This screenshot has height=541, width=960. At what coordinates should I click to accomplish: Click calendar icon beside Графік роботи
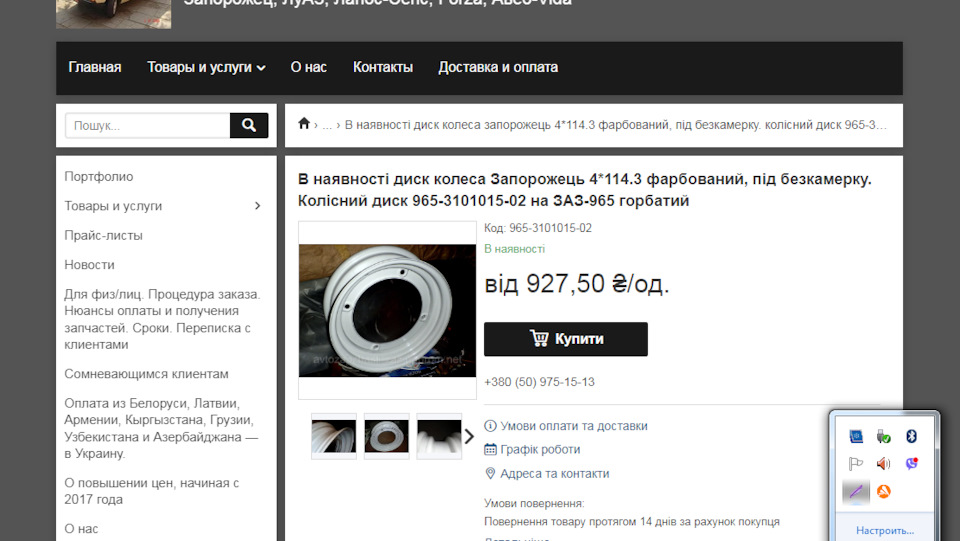point(490,449)
